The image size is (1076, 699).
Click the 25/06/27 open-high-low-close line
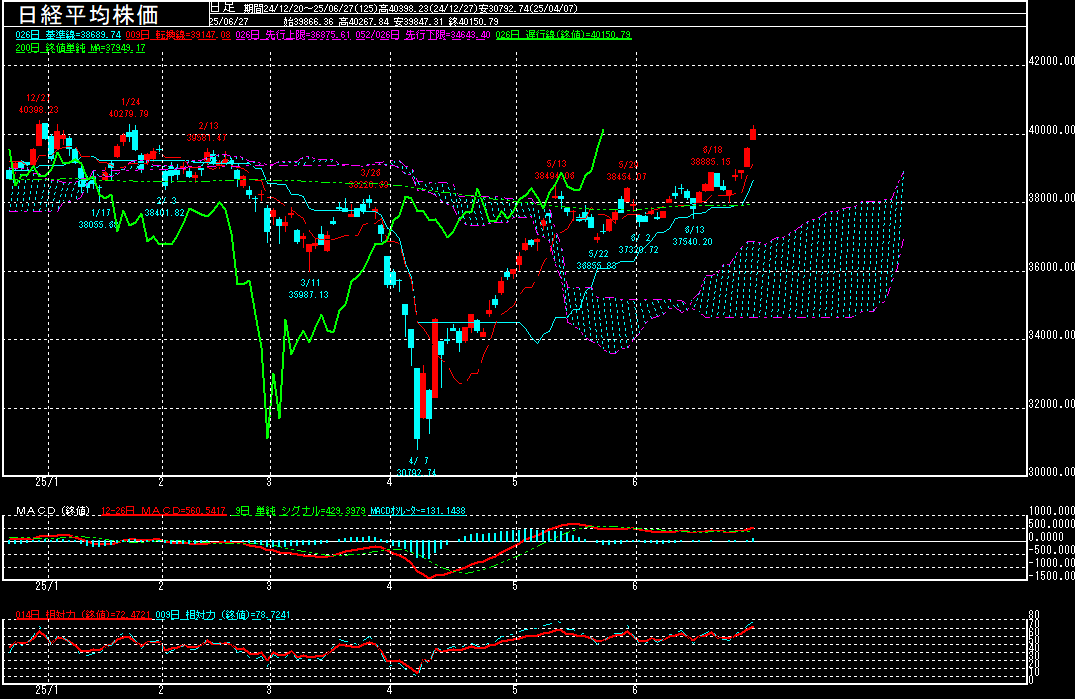coord(353,21)
